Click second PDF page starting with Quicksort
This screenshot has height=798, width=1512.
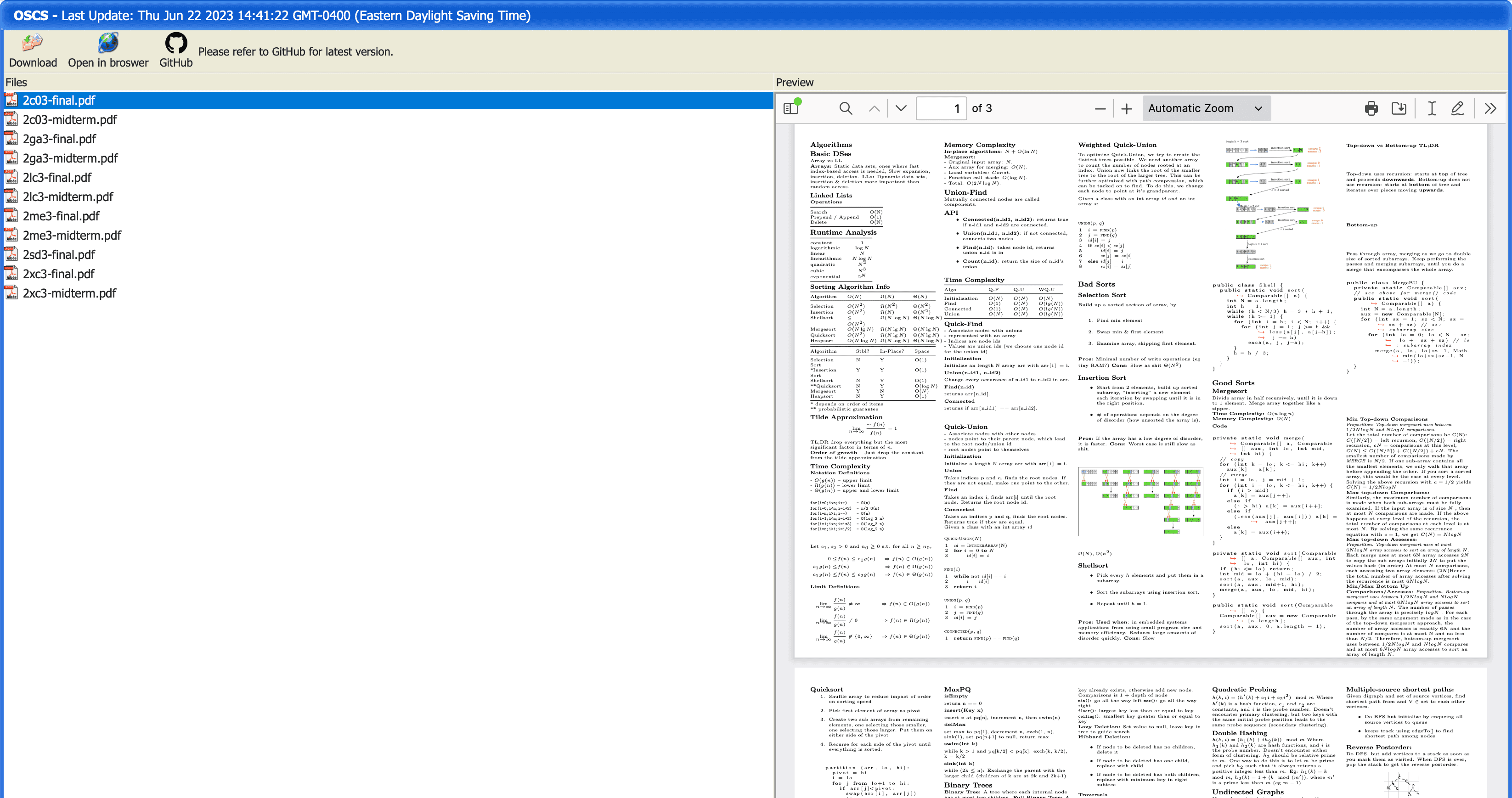(x=1140, y=732)
